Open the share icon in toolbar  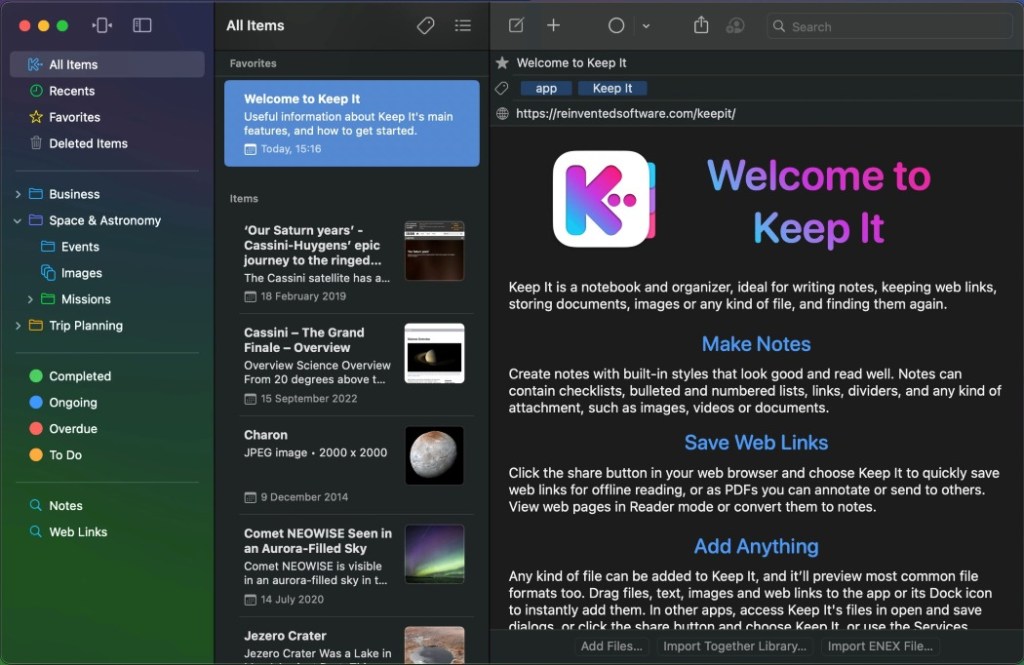tap(701, 25)
